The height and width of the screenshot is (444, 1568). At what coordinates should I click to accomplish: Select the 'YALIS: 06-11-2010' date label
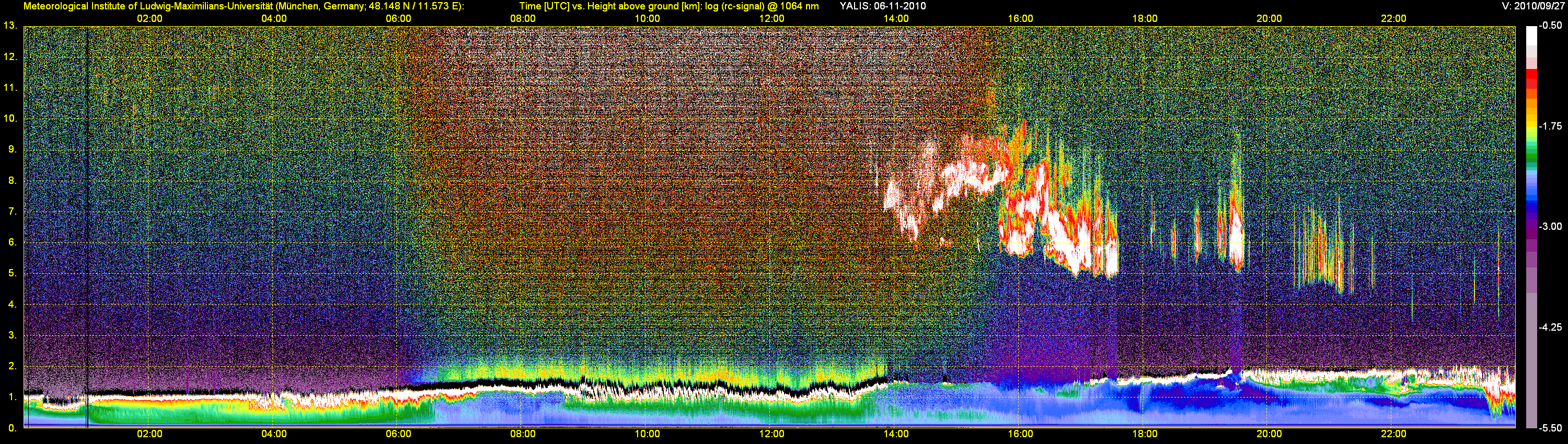(883, 6)
